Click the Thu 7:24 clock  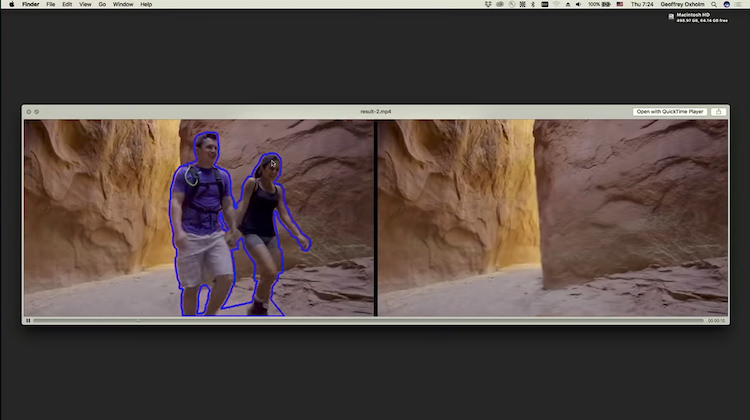[642, 4]
